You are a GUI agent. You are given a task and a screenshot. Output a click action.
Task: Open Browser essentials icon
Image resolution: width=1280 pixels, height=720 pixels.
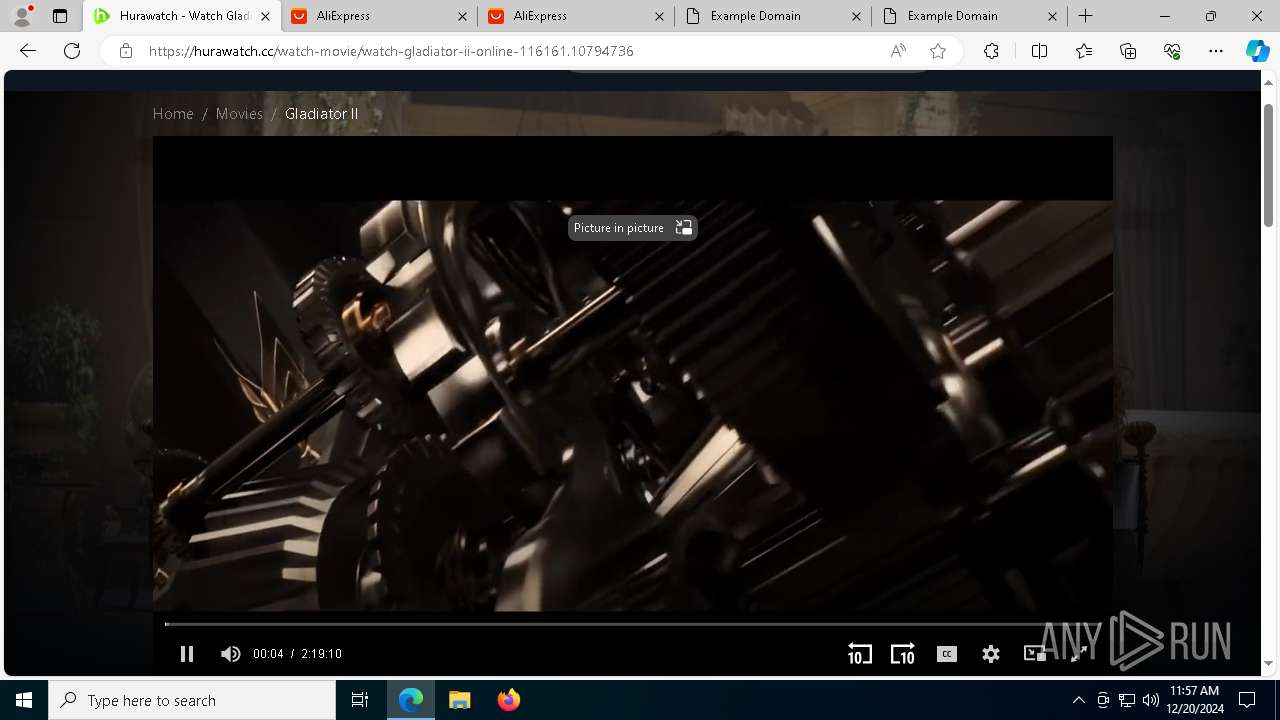[1172, 51]
